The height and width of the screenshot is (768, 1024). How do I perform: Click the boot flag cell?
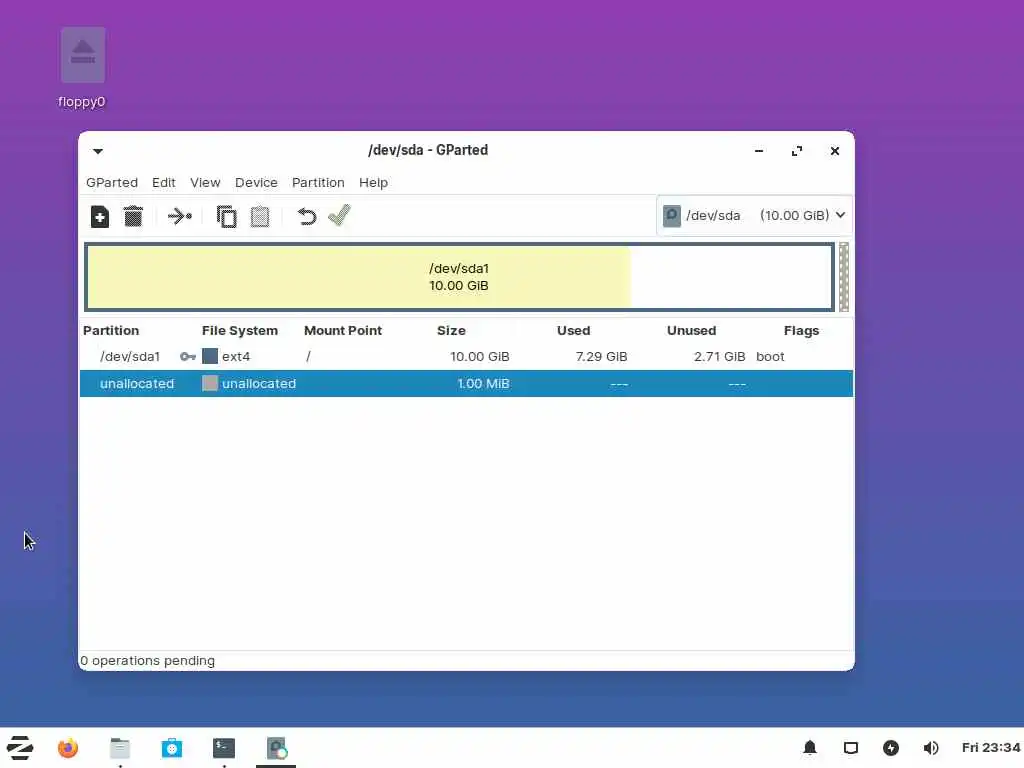coord(770,357)
